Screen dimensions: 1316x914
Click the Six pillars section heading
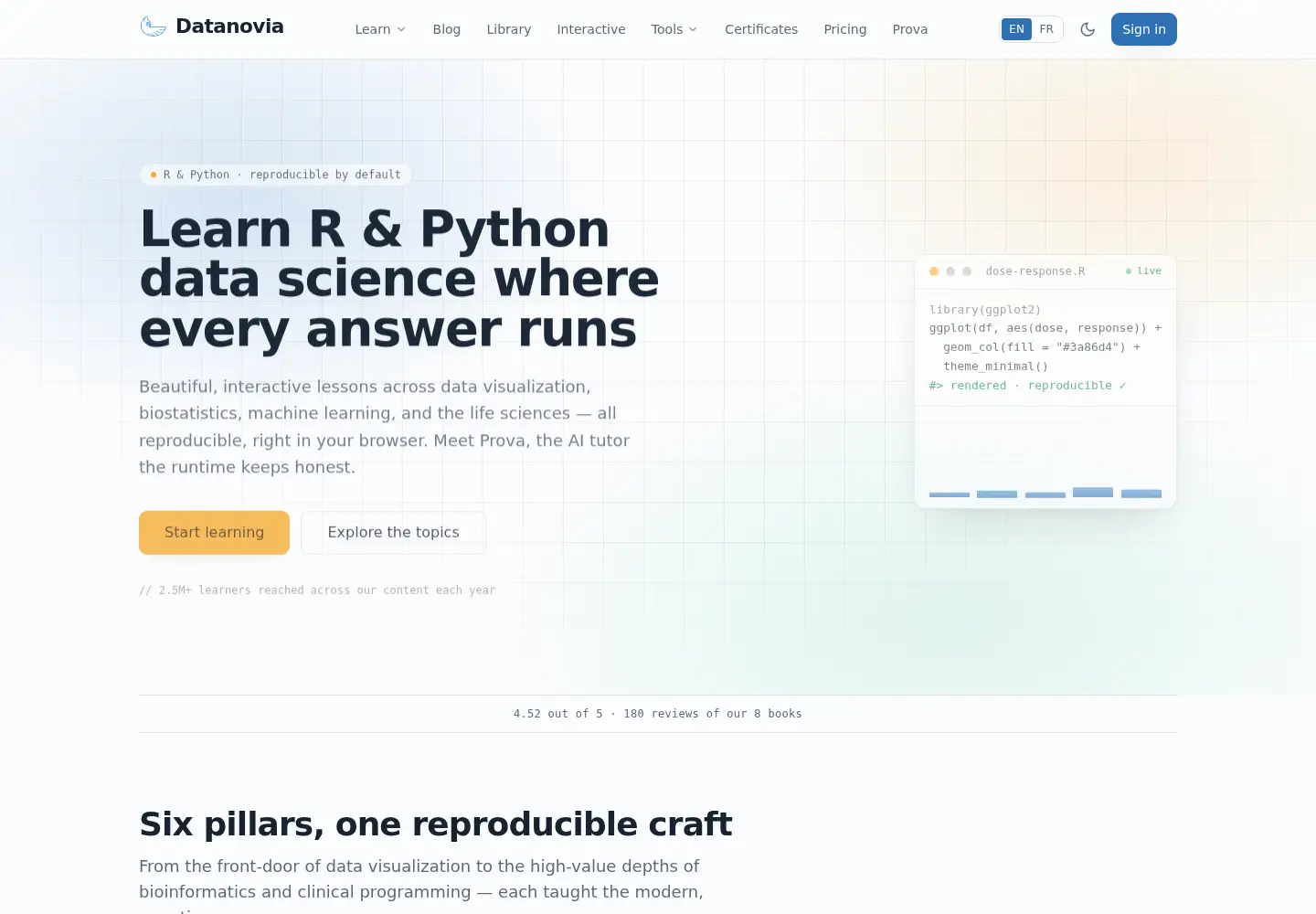pyautogui.click(x=436, y=824)
